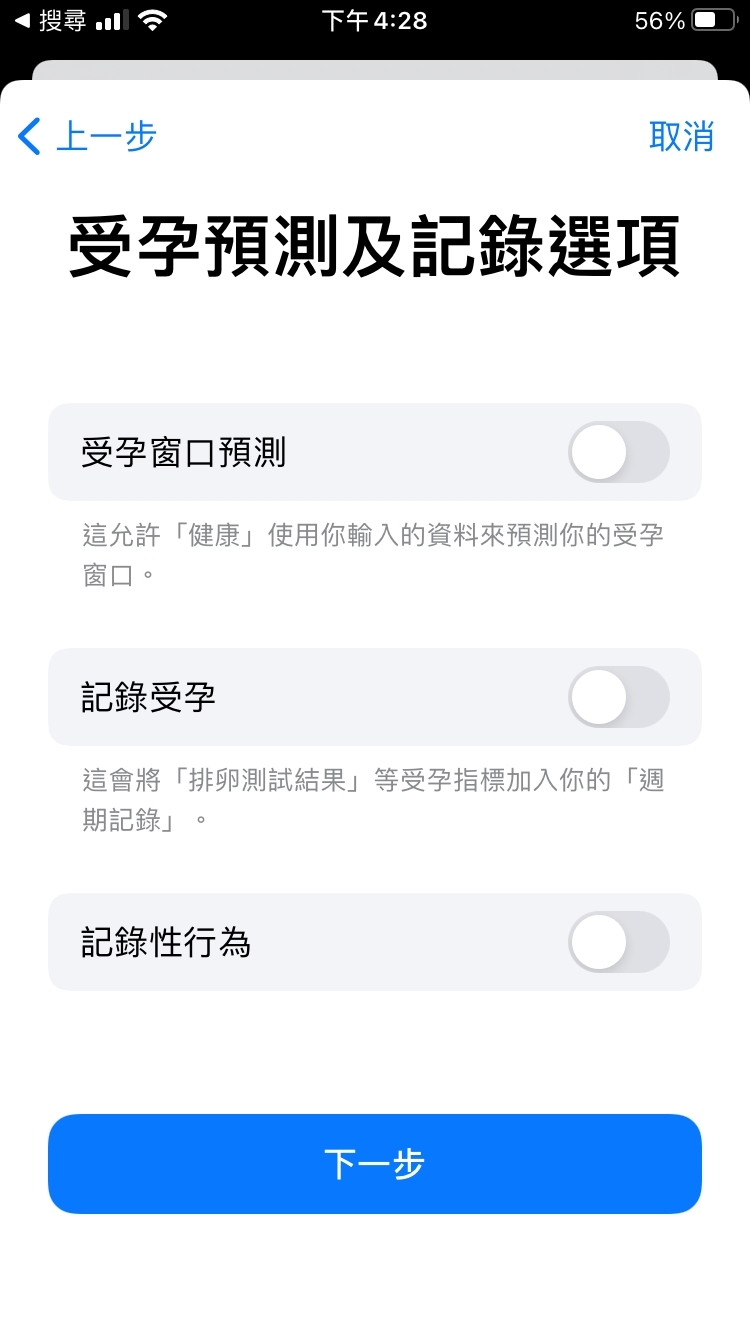Turn on the 記錄受孕 switch
The height and width of the screenshot is (1334, 750).
point(618,697)
